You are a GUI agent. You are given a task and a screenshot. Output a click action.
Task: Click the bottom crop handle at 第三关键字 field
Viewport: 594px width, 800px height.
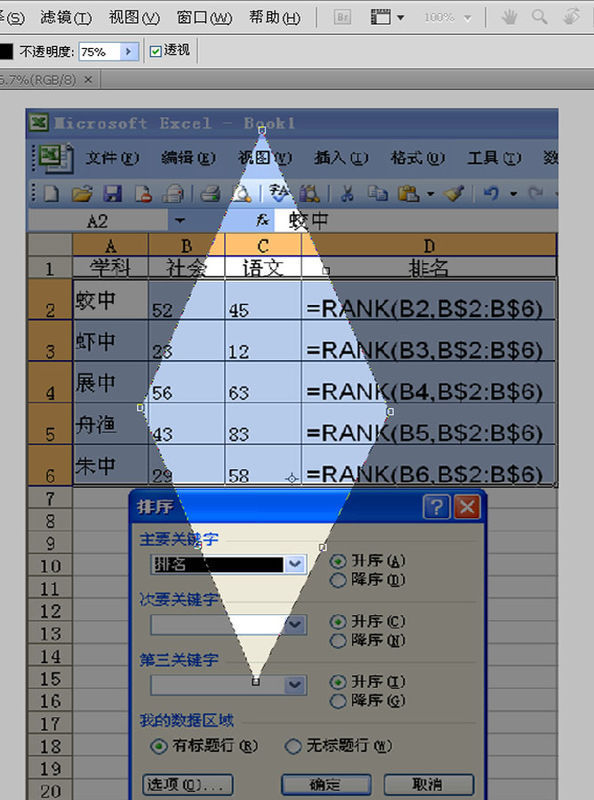(x=256, y=682)
